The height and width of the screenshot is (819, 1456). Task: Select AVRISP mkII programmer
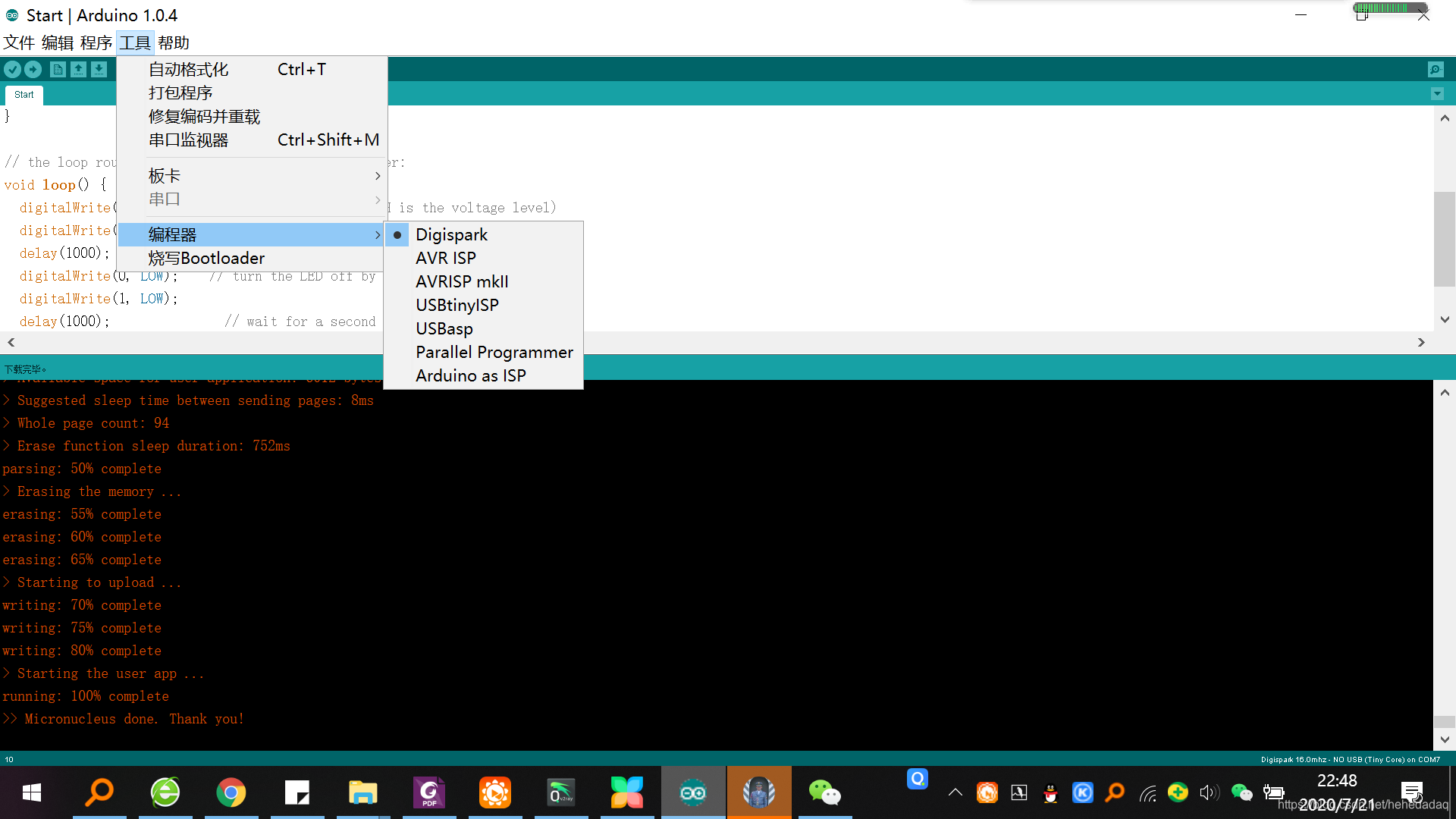[x=484, y=281]
